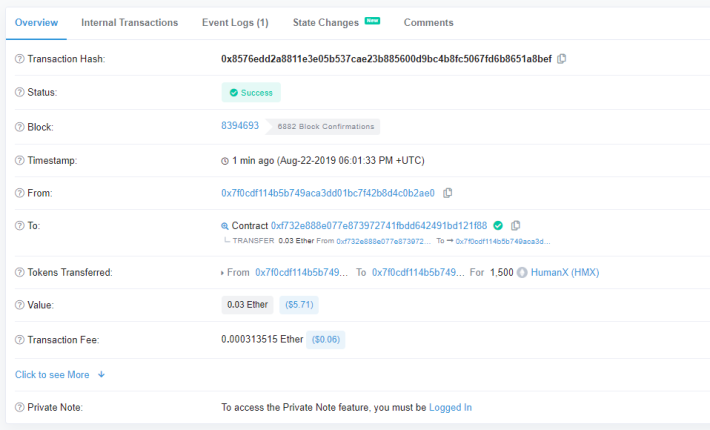Click the 0.000313515 Ether fee text
The width and height of the screenshot is (710, 430).
click(x=262, y=339)
